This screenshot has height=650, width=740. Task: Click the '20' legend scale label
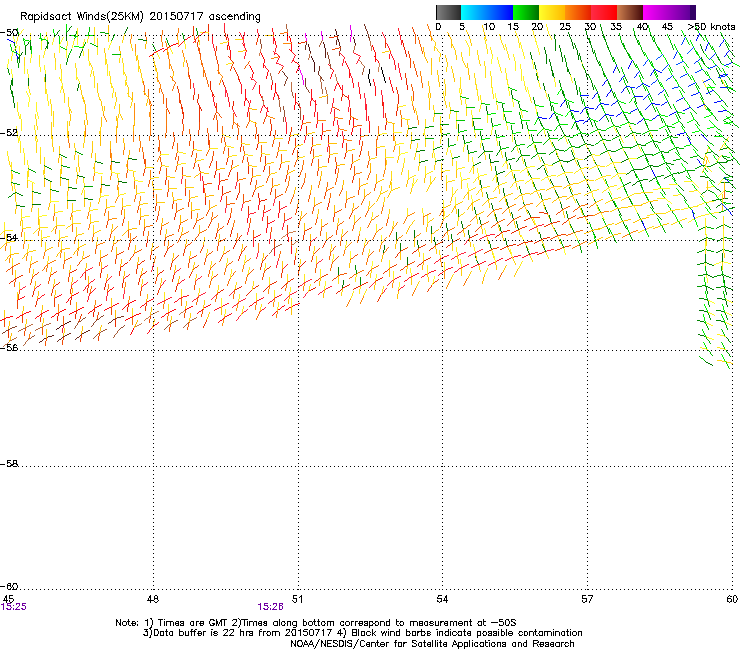click(537, 27)
